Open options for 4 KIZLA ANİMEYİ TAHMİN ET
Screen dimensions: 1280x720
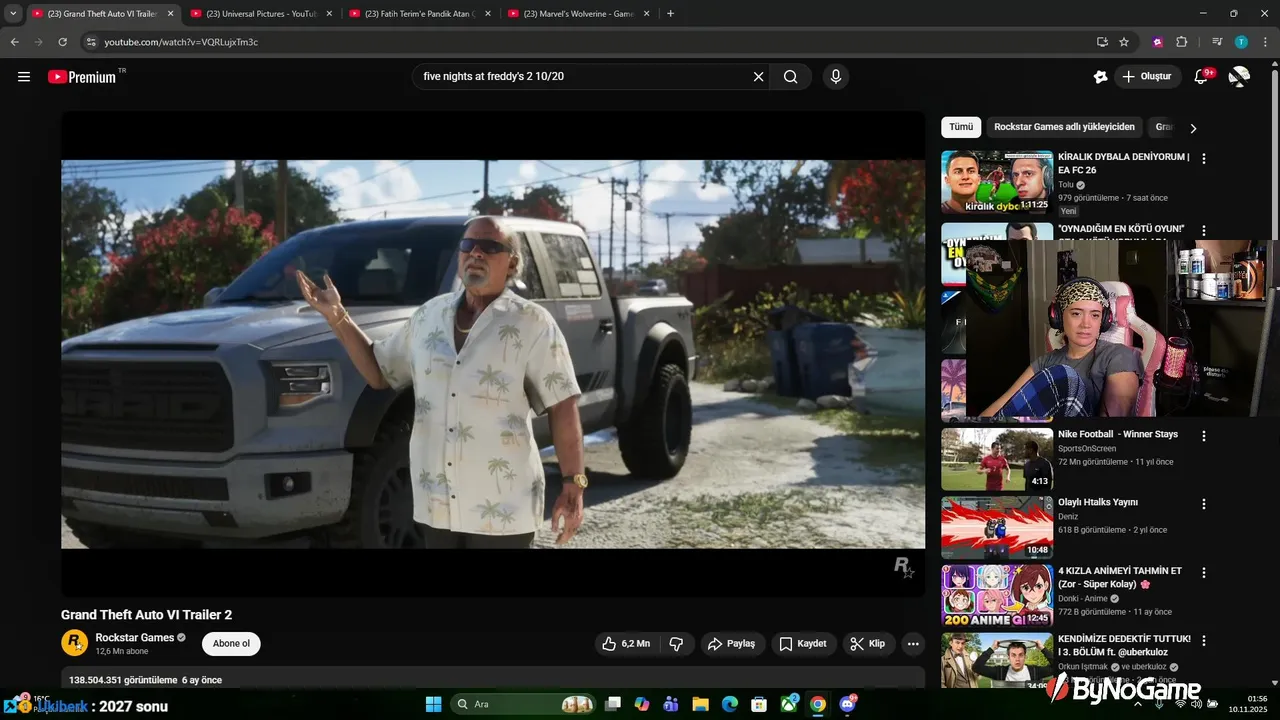1204,573
